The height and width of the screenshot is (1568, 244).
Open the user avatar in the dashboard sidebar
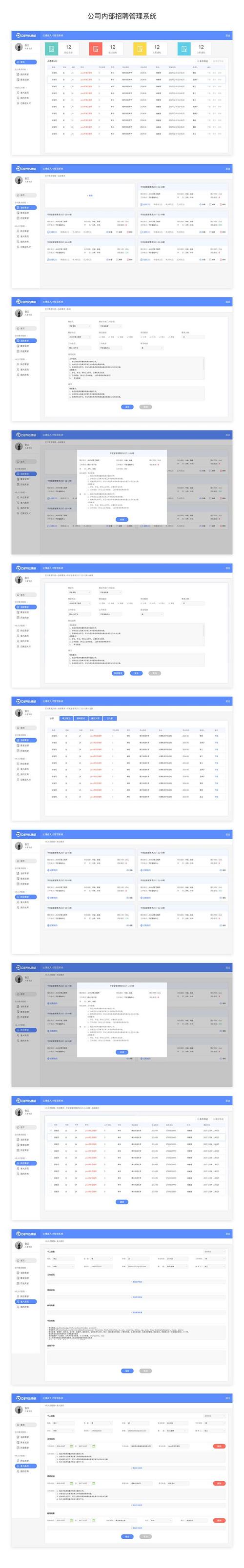[19, 47]
